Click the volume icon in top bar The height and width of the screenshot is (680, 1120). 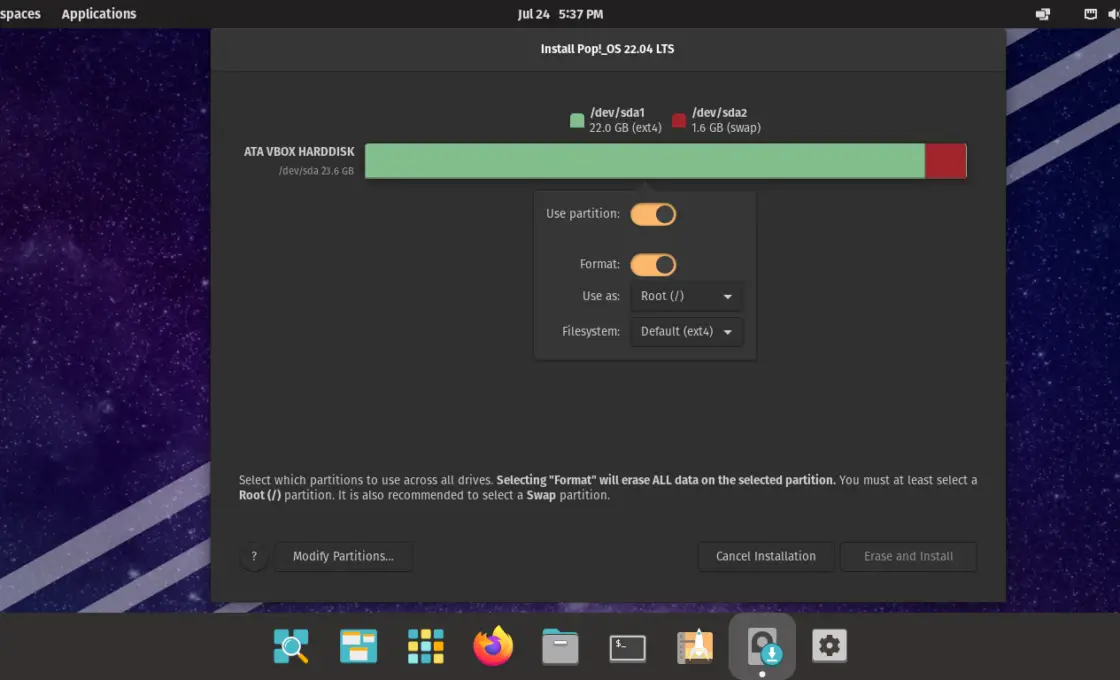[x=1114, y=14]
